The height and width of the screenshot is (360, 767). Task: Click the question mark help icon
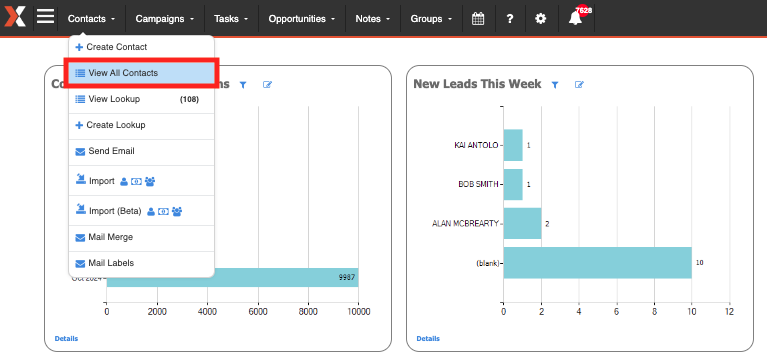pyautogui.click(x=510, y=19)
